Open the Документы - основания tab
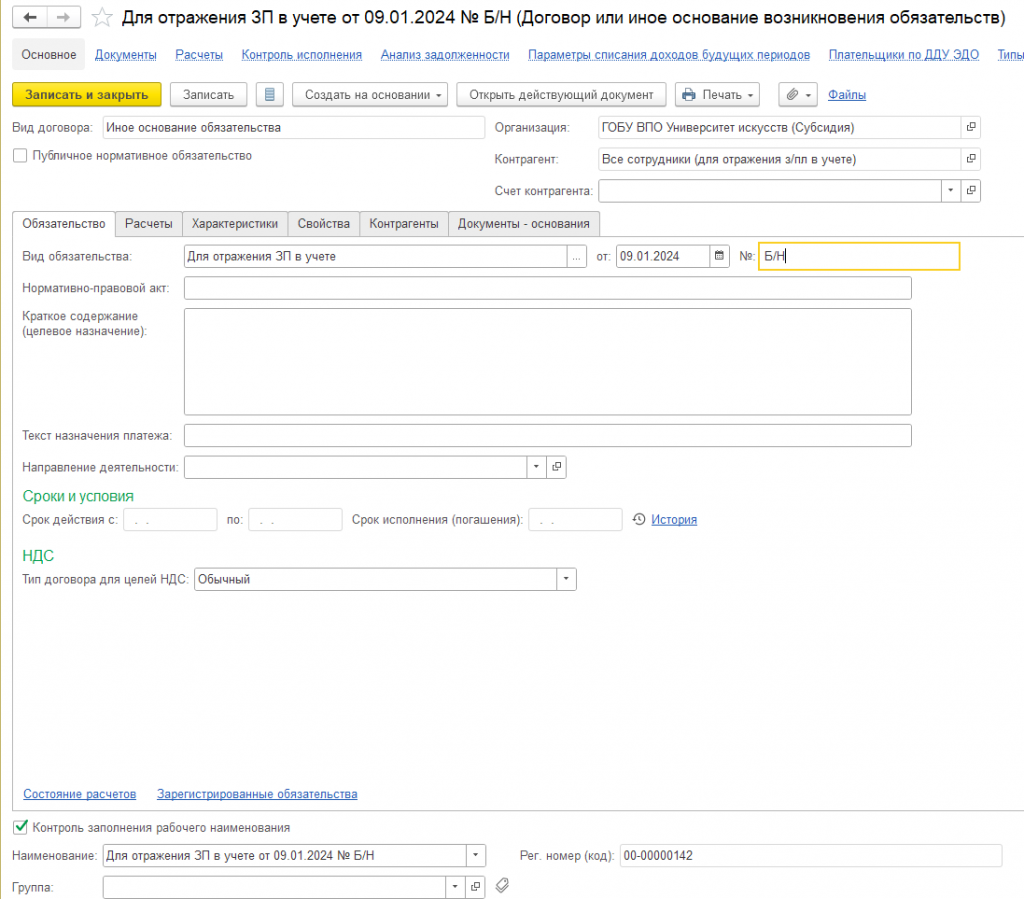 (524, 224)
